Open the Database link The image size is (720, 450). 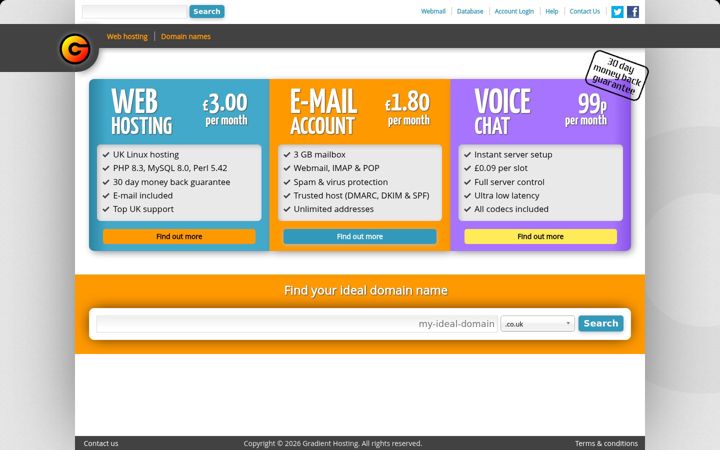[470, 11]
